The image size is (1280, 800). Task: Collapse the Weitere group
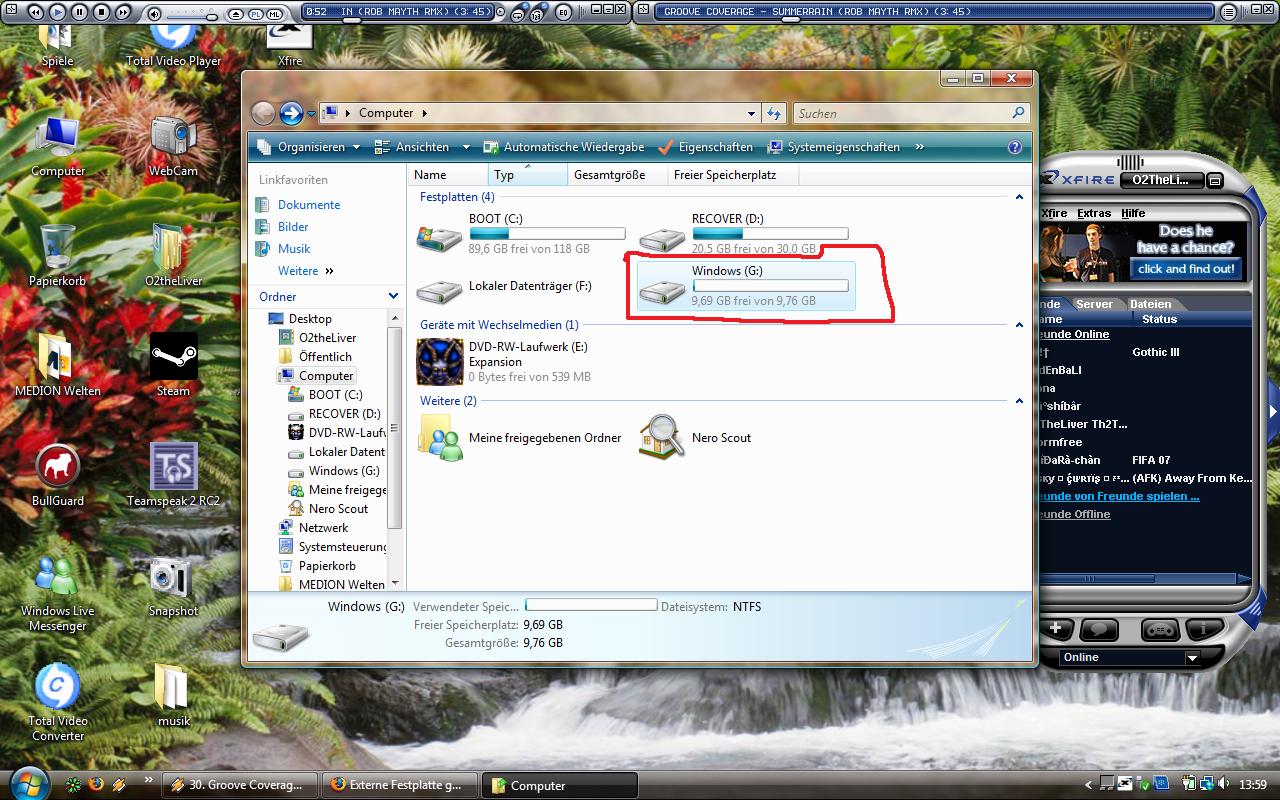coord(1019,401)
